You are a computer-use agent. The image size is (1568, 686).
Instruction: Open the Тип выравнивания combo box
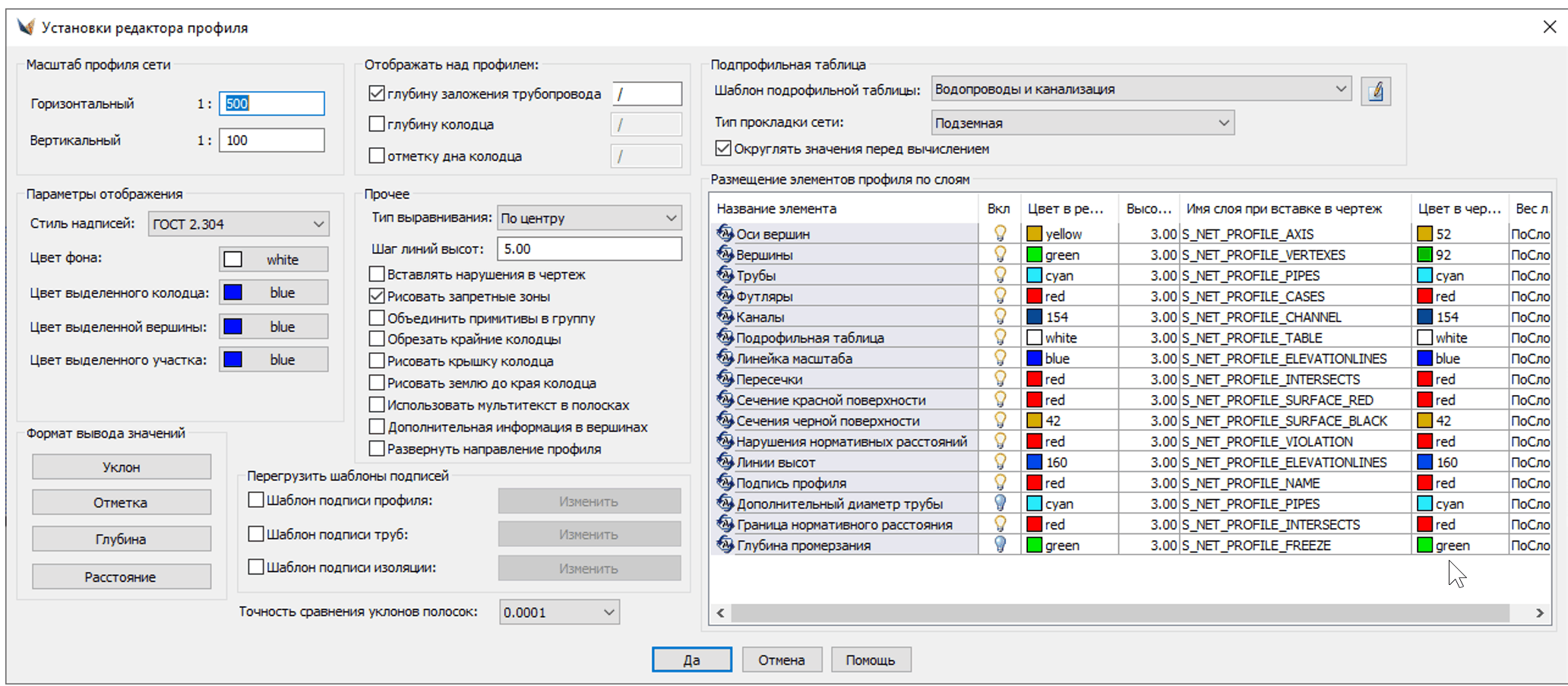pyautogui.click(x=589, y=218)
